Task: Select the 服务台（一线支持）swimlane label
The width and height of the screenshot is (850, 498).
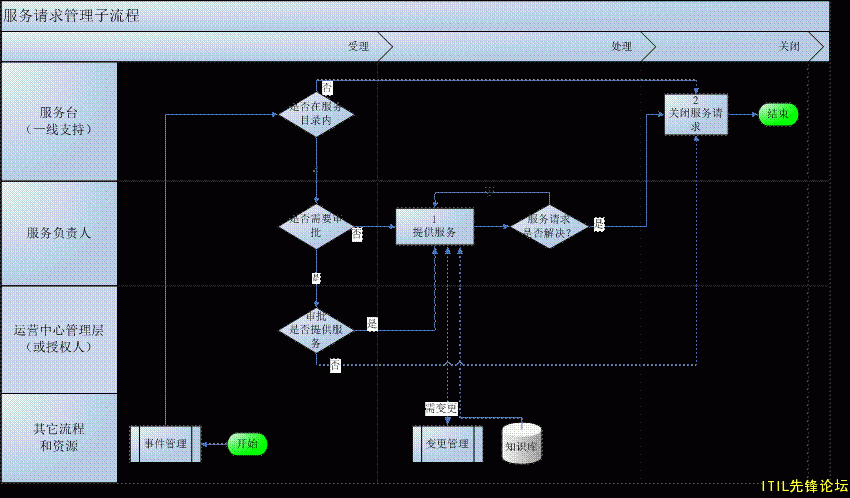Action: tap(59, 121)
